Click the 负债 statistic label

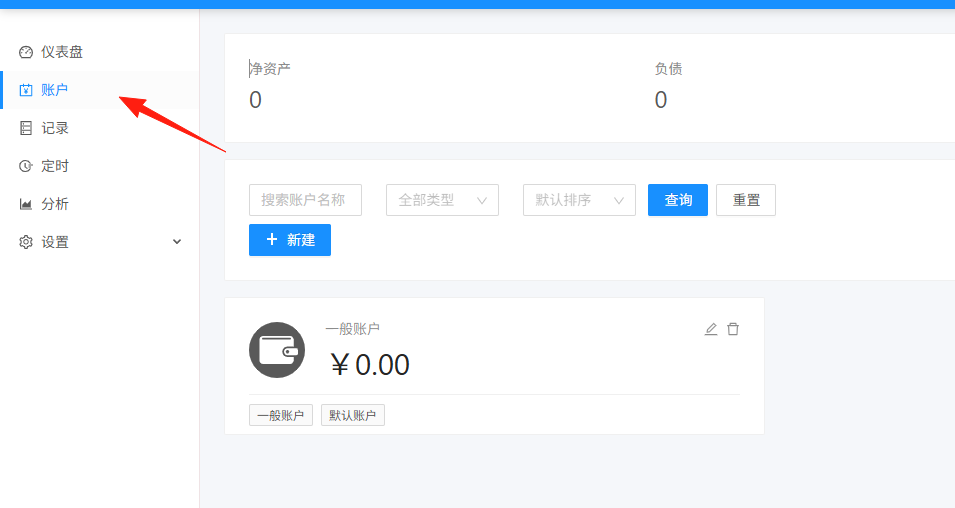(x=668, y=69)
